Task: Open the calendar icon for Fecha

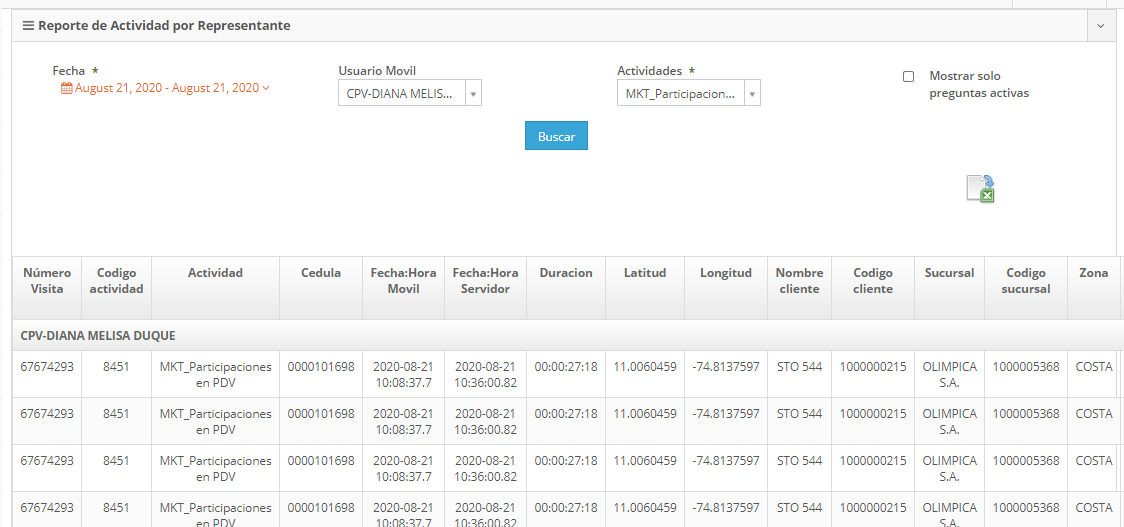Action: point(67,88)
